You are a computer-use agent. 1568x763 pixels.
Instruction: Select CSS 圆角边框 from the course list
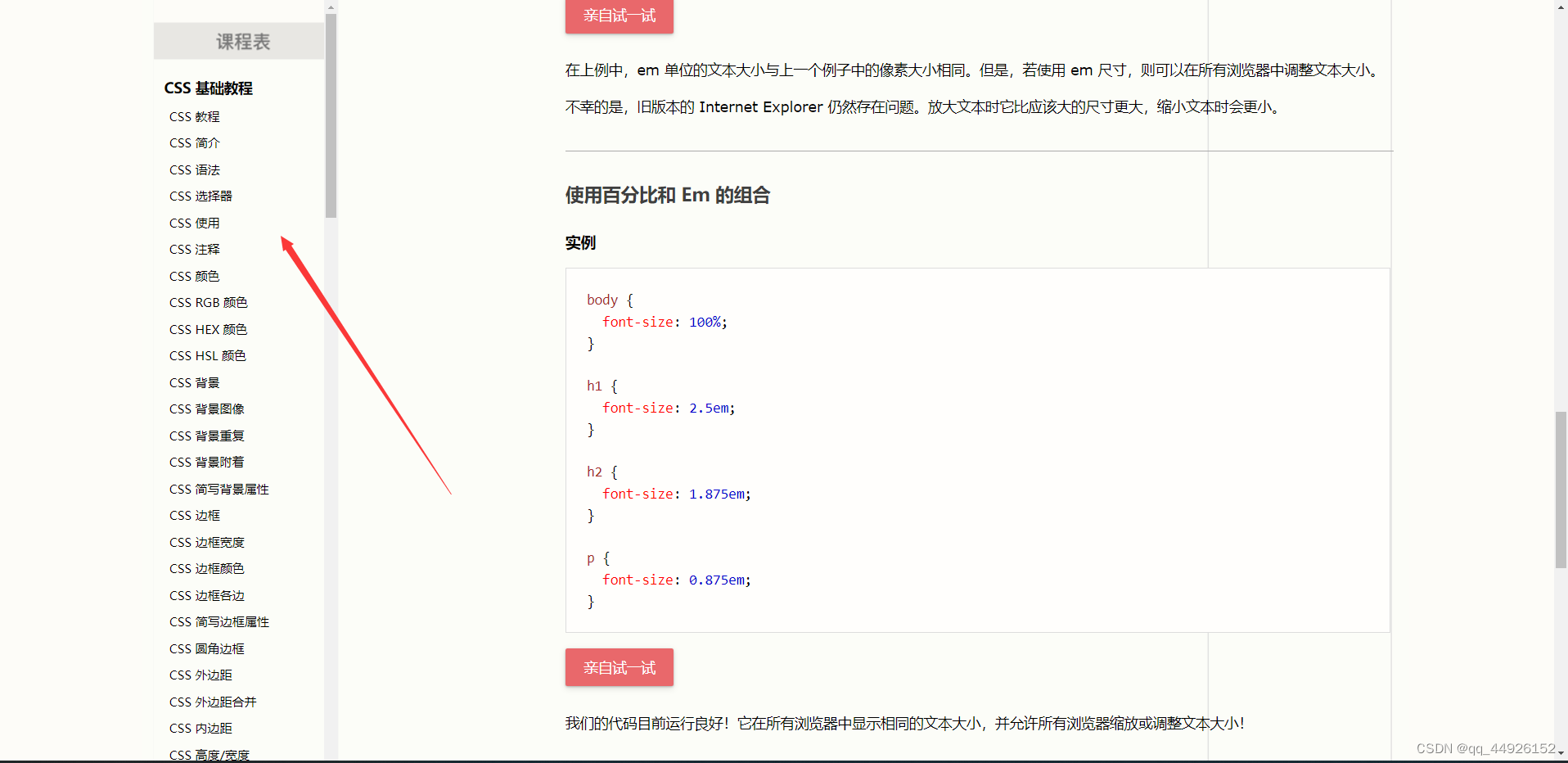(206, 648)
